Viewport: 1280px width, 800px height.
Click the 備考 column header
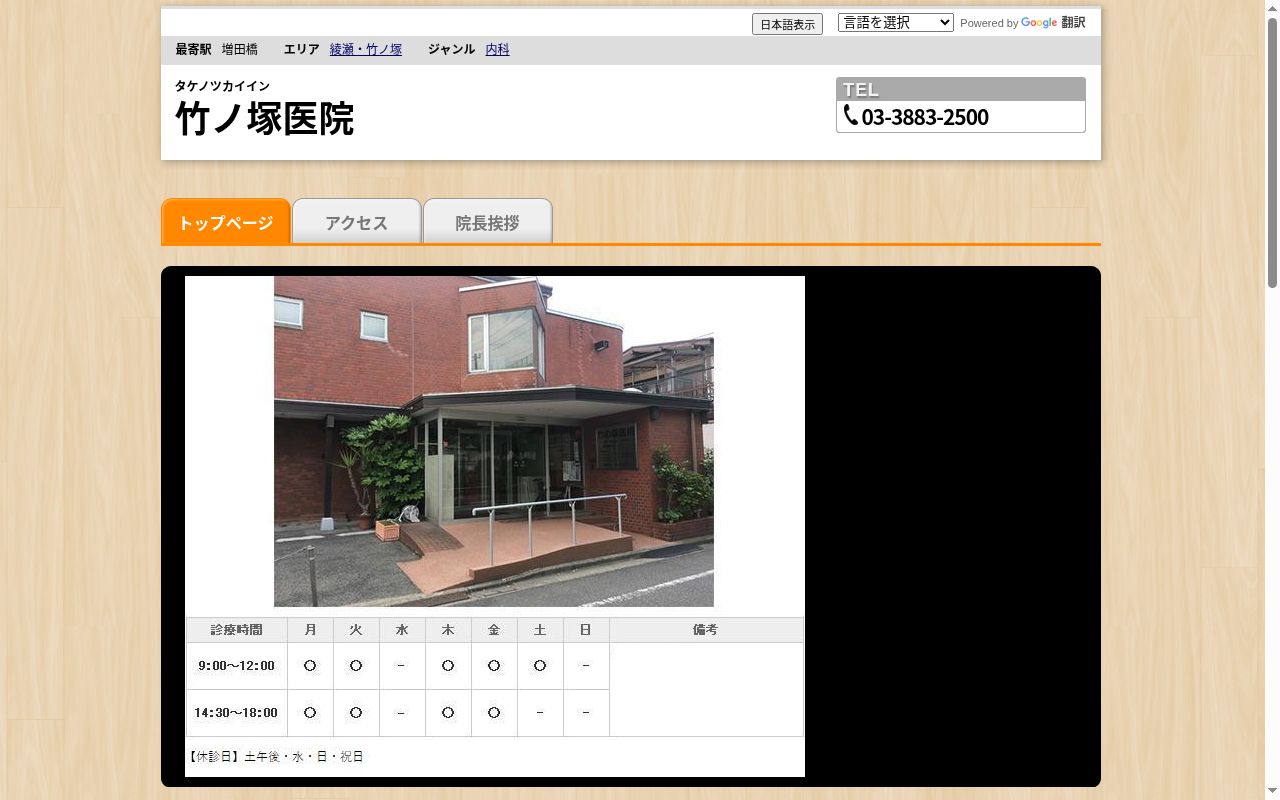click(706, 630)
